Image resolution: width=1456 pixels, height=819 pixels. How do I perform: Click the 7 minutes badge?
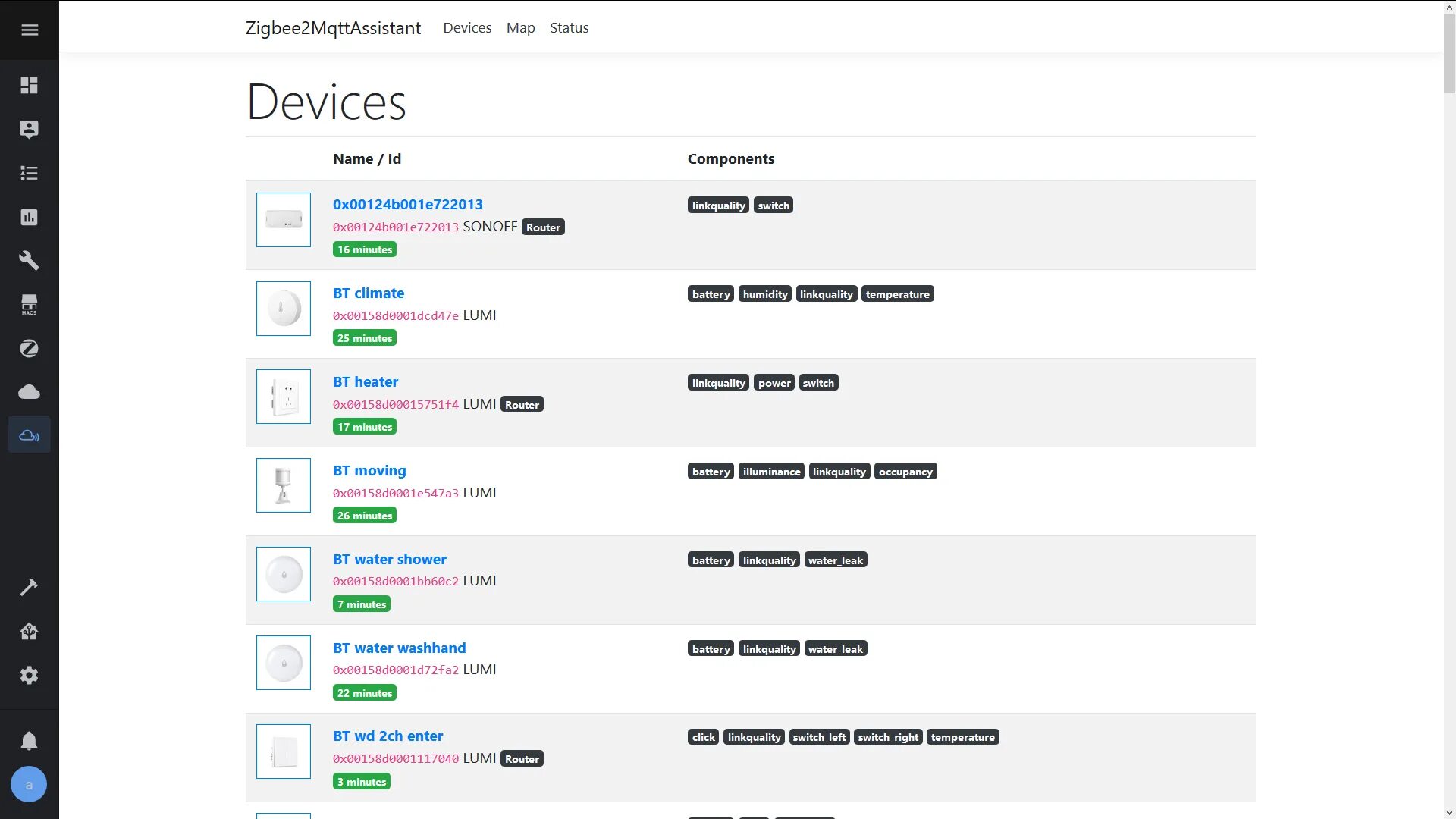362,604
